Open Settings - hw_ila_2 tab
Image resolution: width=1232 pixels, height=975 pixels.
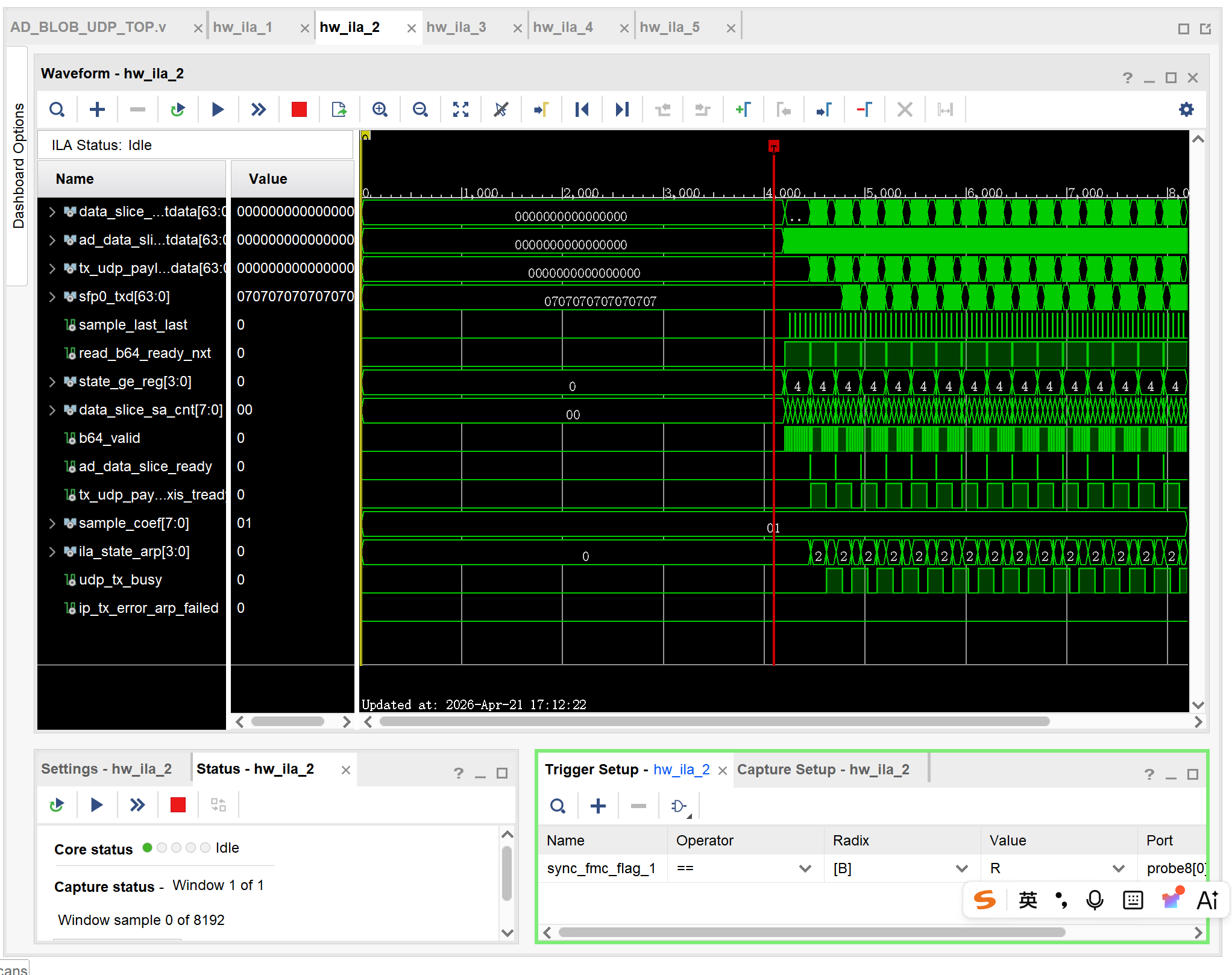106,769
